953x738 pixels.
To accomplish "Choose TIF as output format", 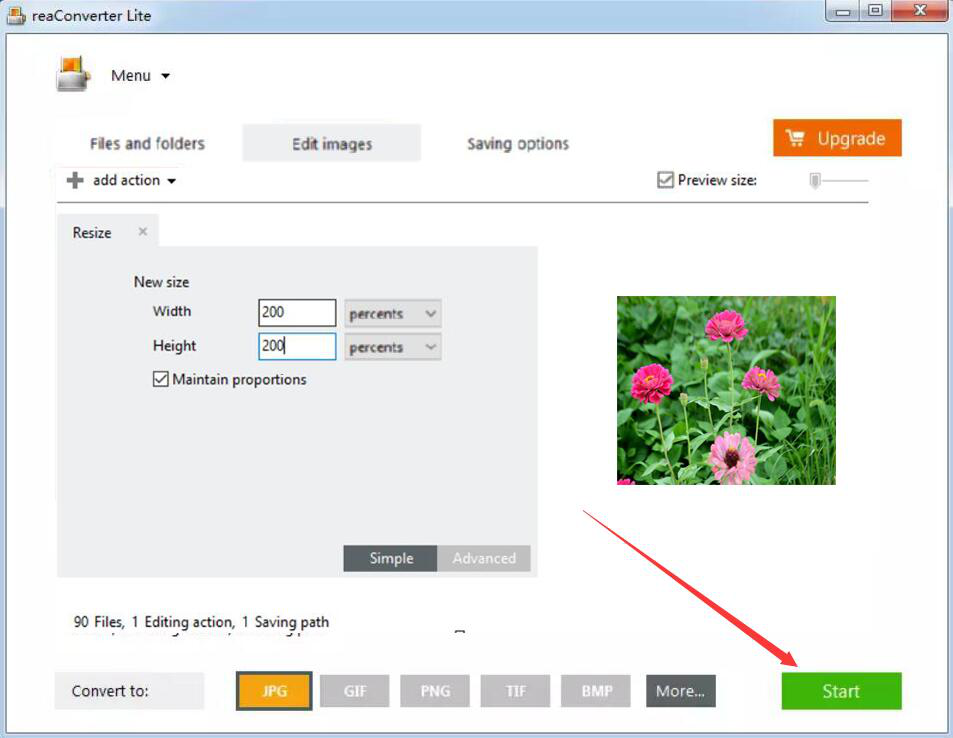I will [515, 691].
